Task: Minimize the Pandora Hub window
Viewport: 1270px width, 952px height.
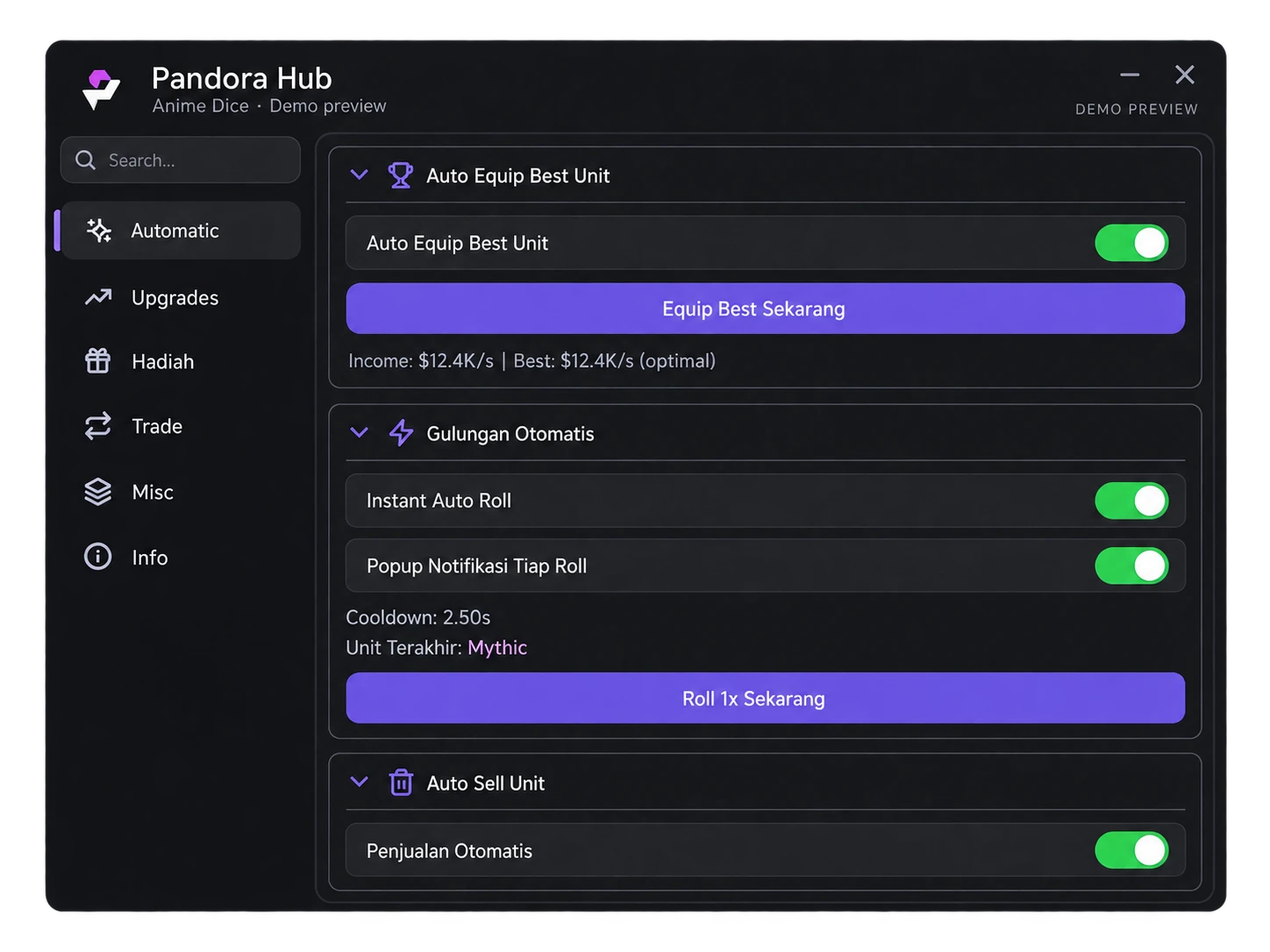Action: 1130,75
